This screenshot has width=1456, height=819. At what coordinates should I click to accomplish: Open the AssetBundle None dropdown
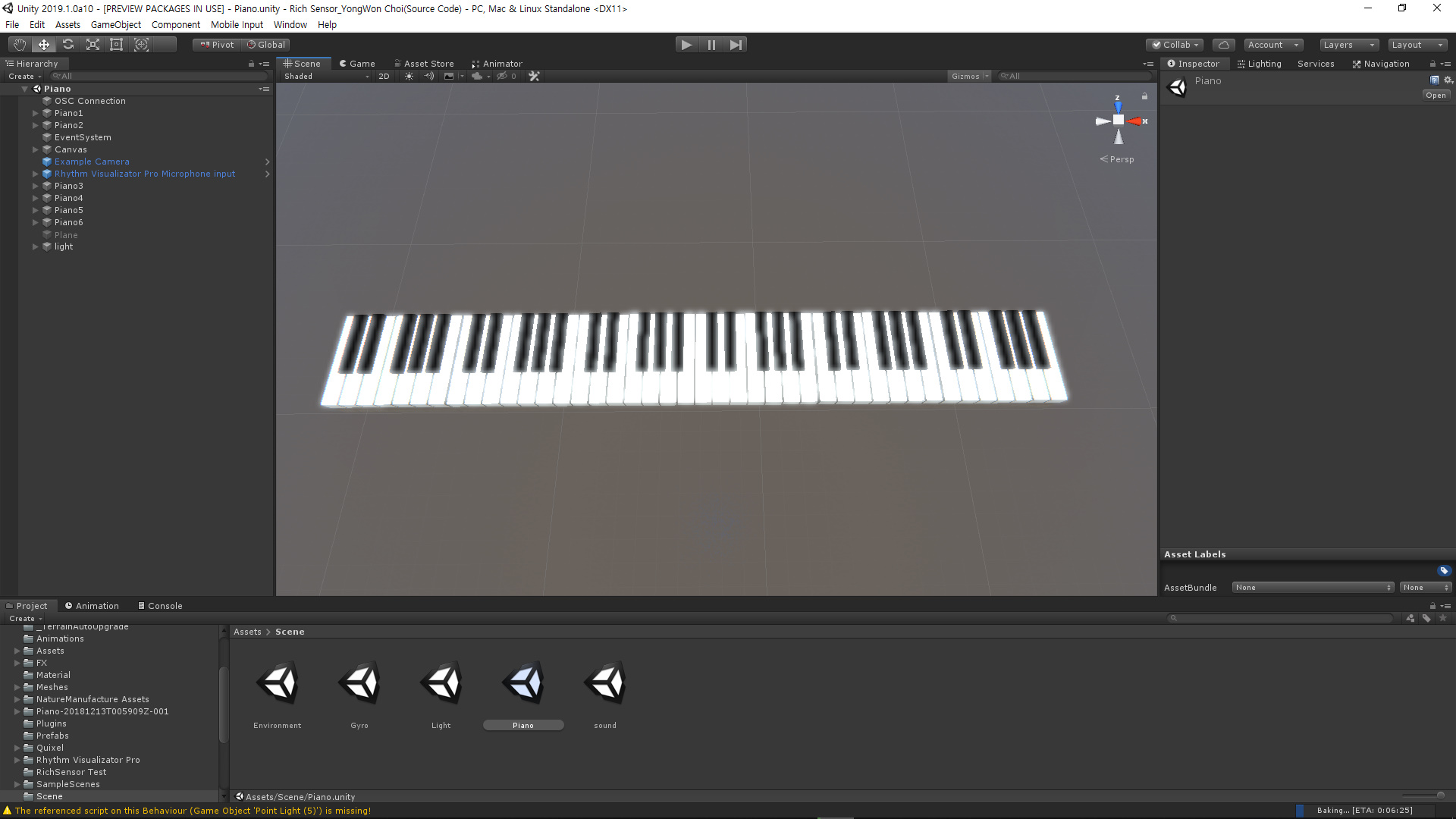1313,588
